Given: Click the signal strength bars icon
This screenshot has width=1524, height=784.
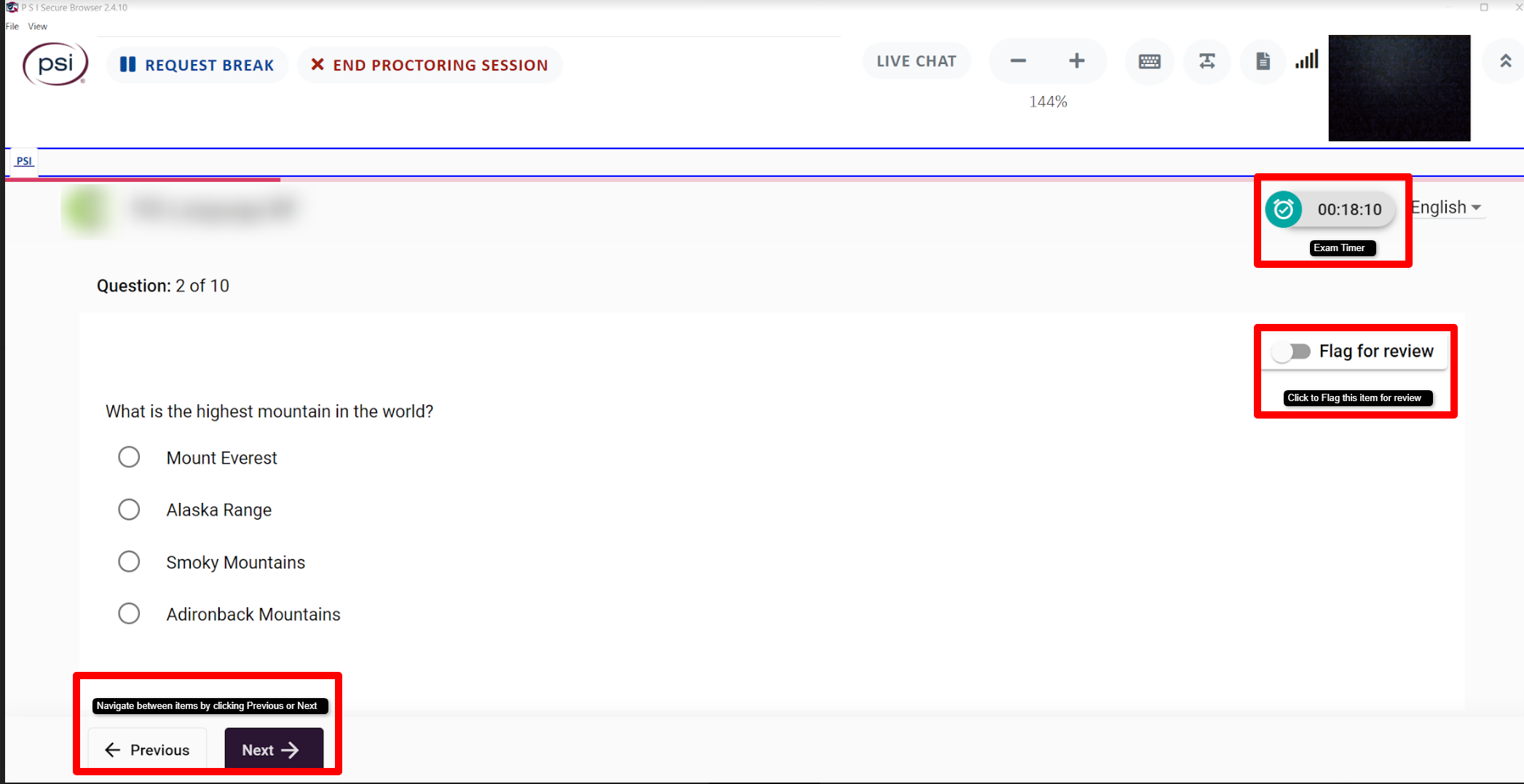Looking at the screenshot, I should 1306,60.
